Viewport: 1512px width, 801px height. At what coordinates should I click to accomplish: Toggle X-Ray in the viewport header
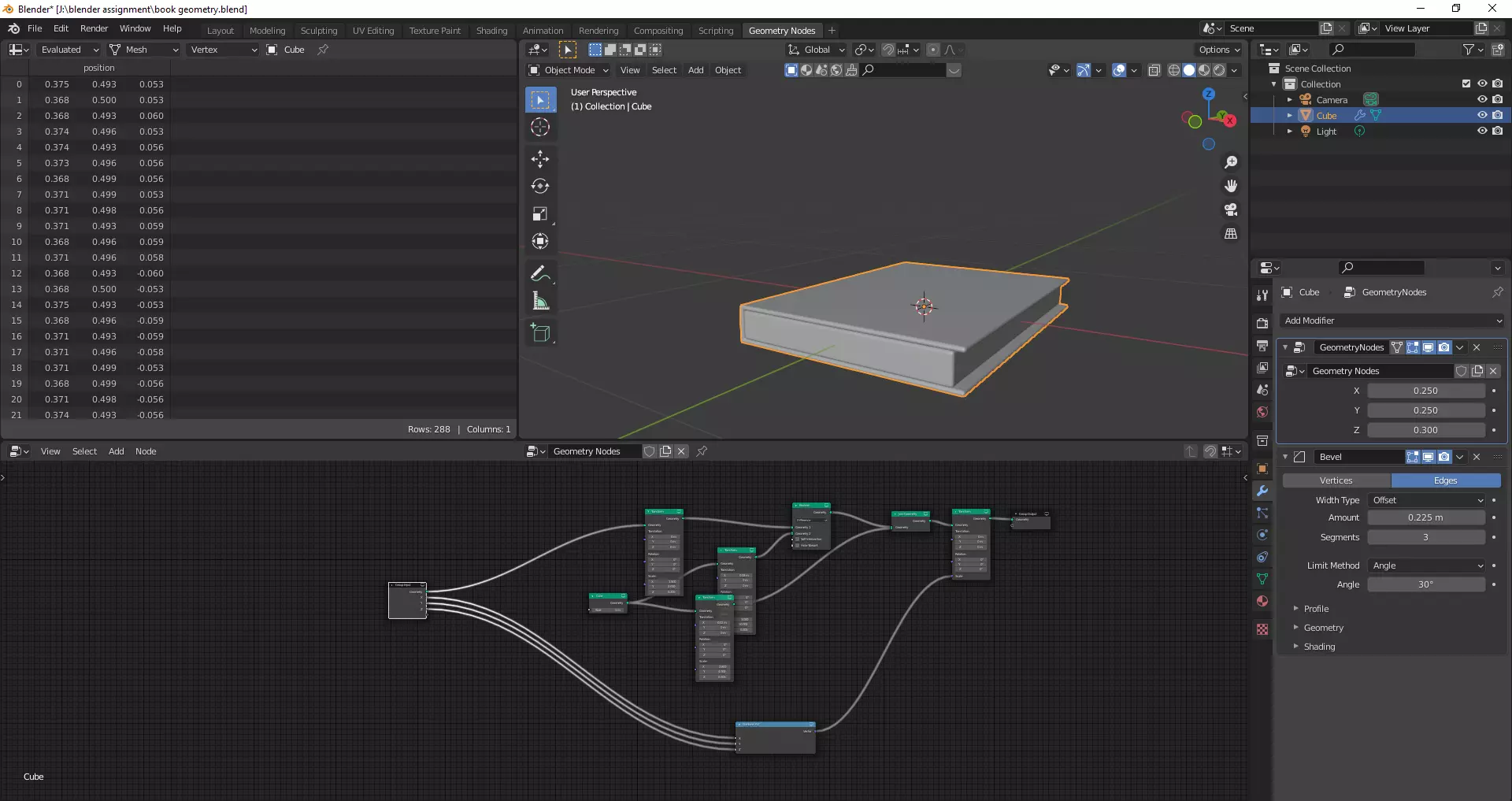1154,70
